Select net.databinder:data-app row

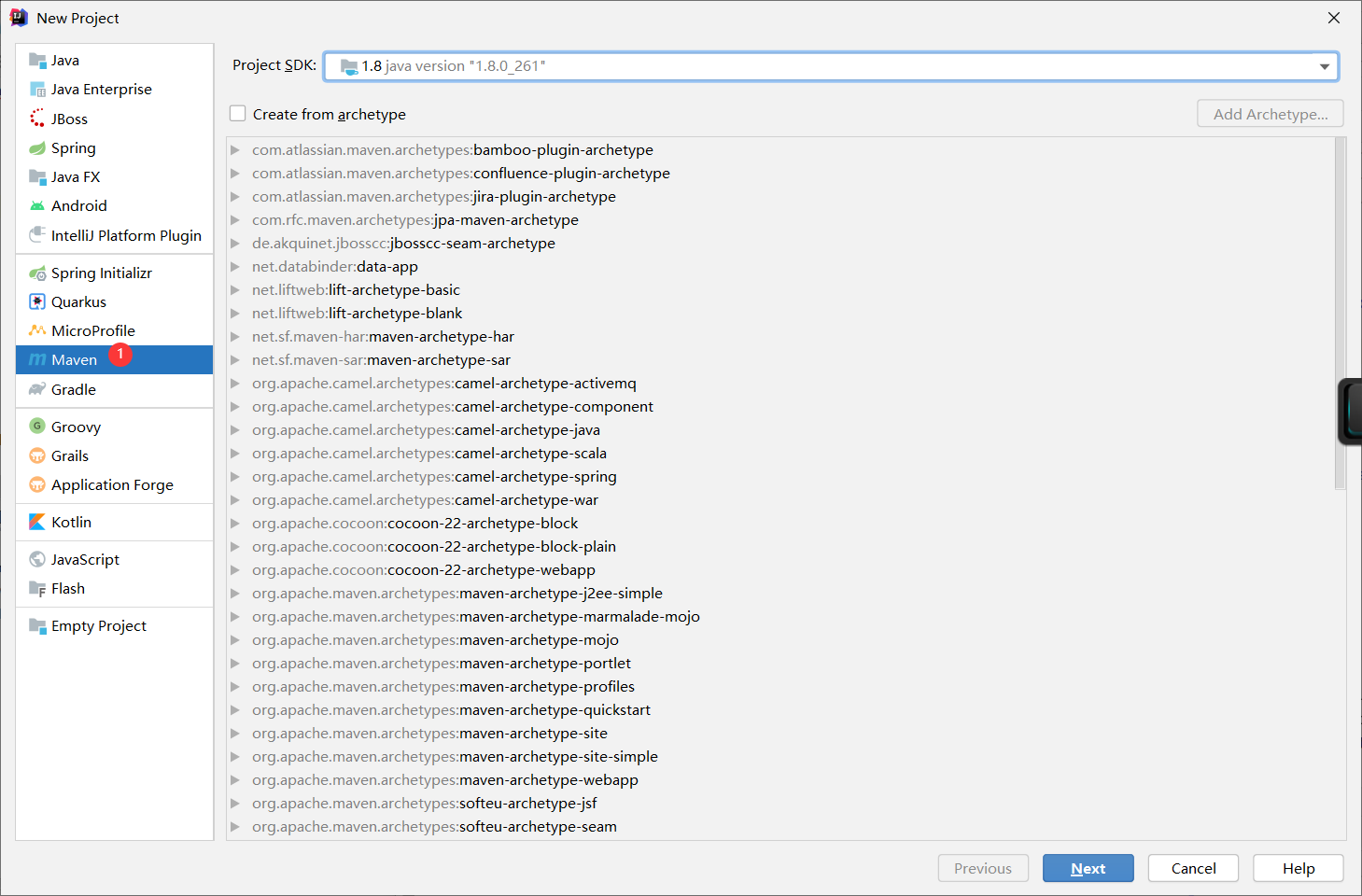point(335,267)
